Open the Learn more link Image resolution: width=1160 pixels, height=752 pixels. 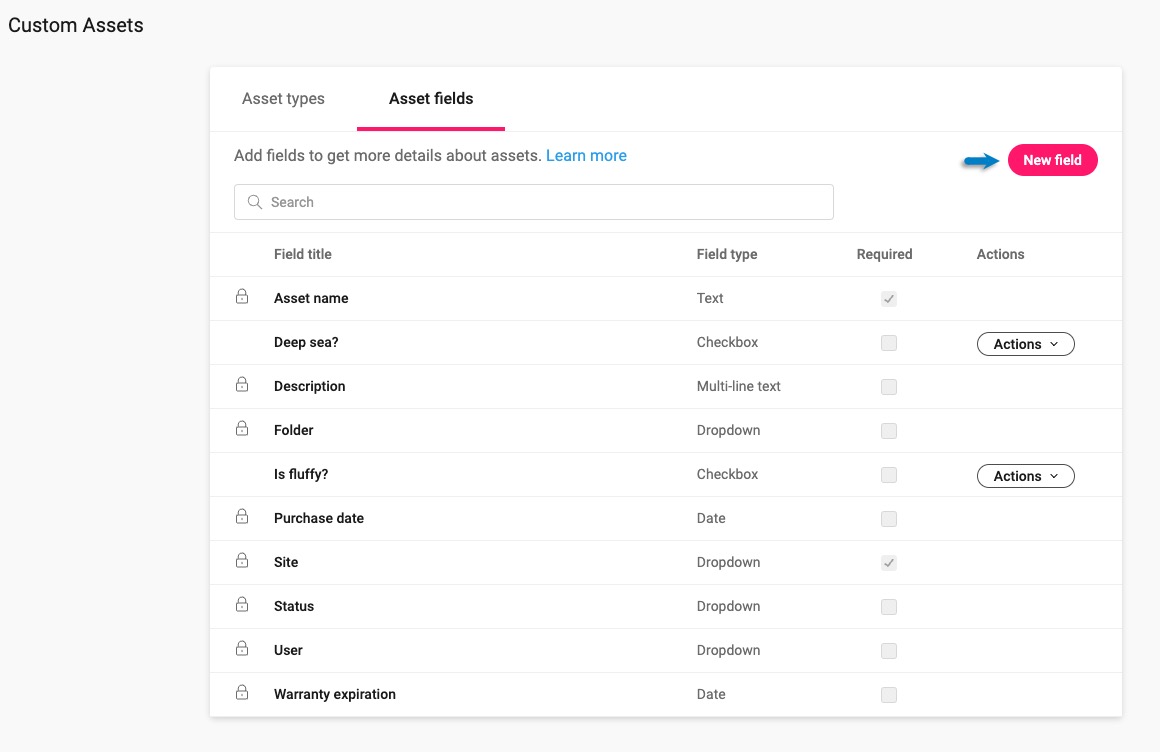click(x=586, y=155)
